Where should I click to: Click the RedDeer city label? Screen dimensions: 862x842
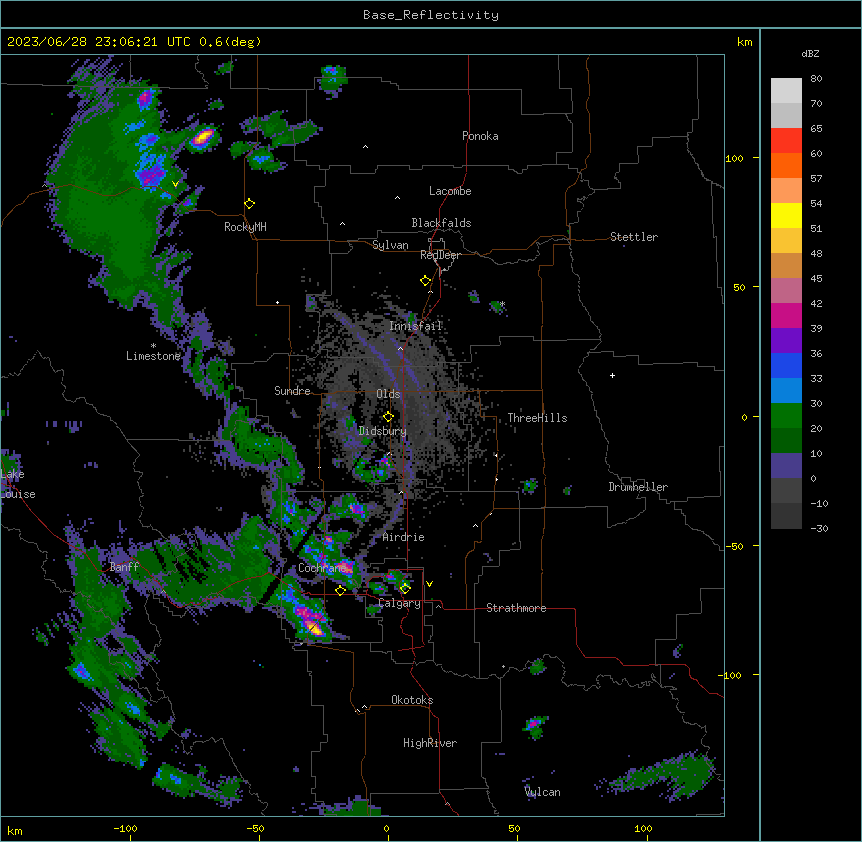(x=440, y=255)
